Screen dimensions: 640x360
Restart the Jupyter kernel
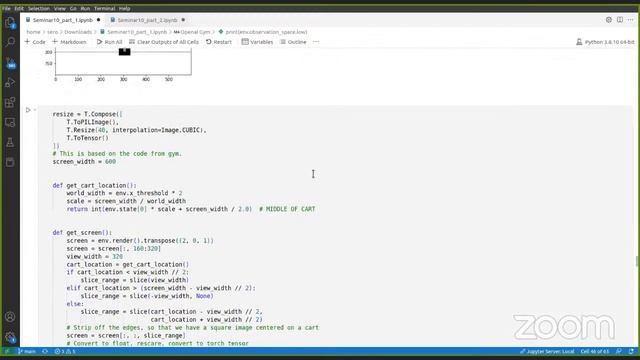point(219,42)
